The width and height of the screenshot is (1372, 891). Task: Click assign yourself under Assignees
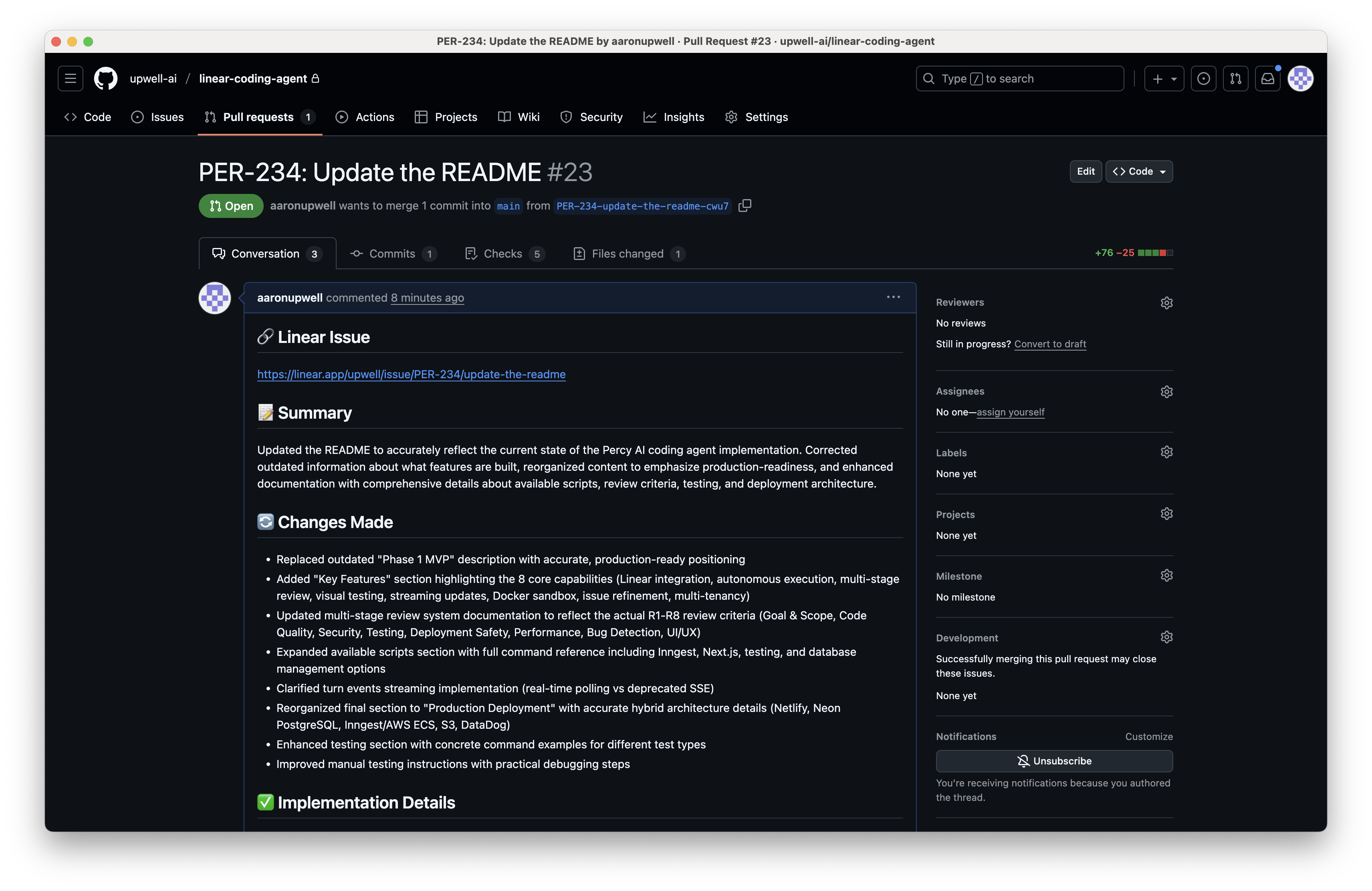point(1011,412)
